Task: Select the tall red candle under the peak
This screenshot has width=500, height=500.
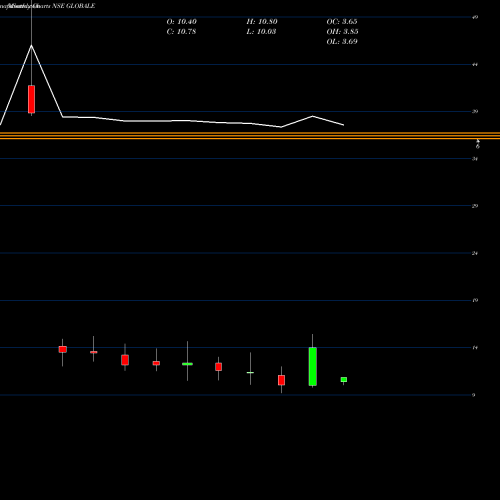Action: pyautogui.click(x=31, y=99)
